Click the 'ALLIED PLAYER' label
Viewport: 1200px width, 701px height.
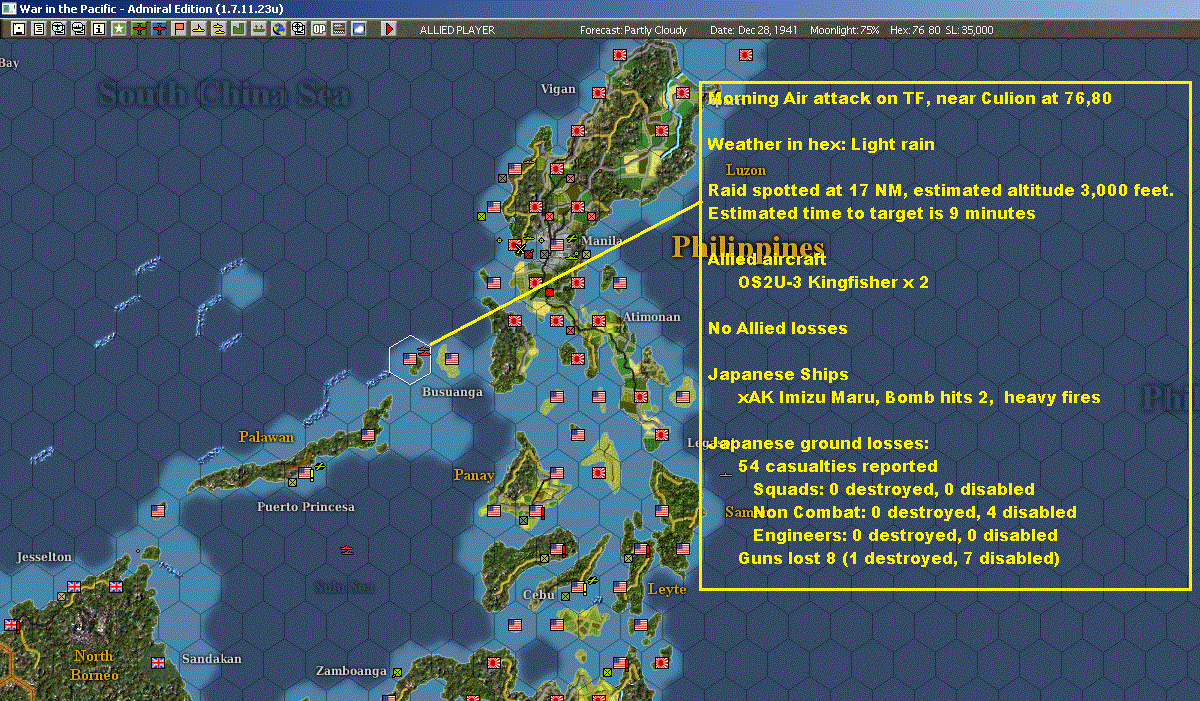457,30
